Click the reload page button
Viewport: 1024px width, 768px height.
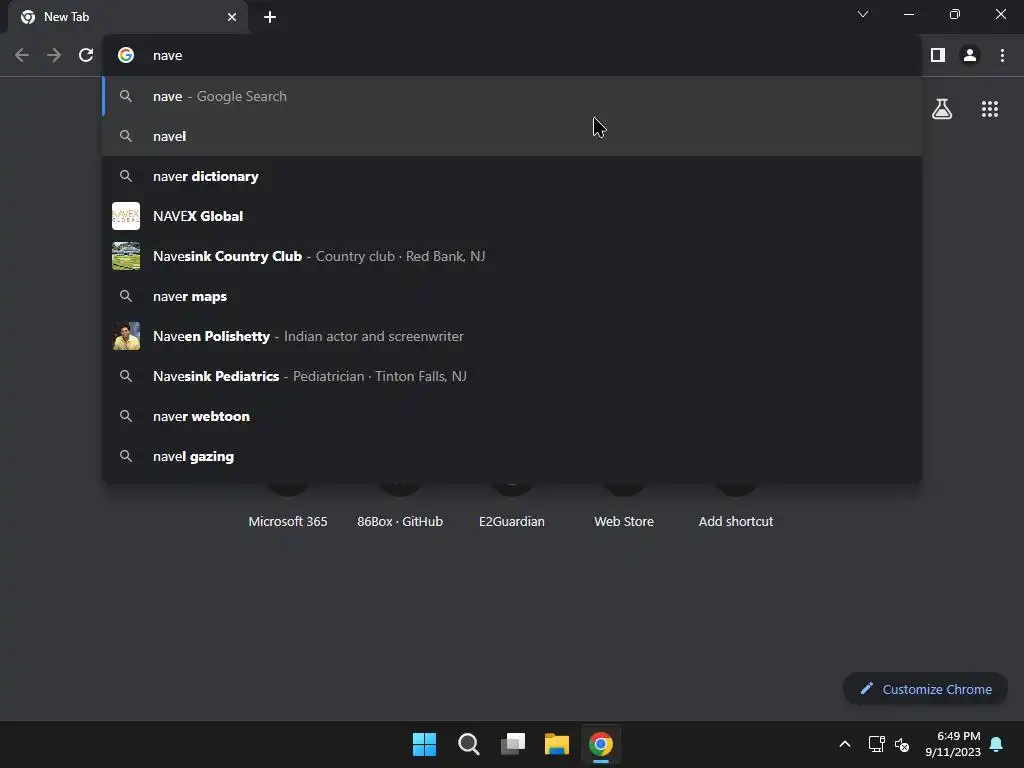(86, 56)
